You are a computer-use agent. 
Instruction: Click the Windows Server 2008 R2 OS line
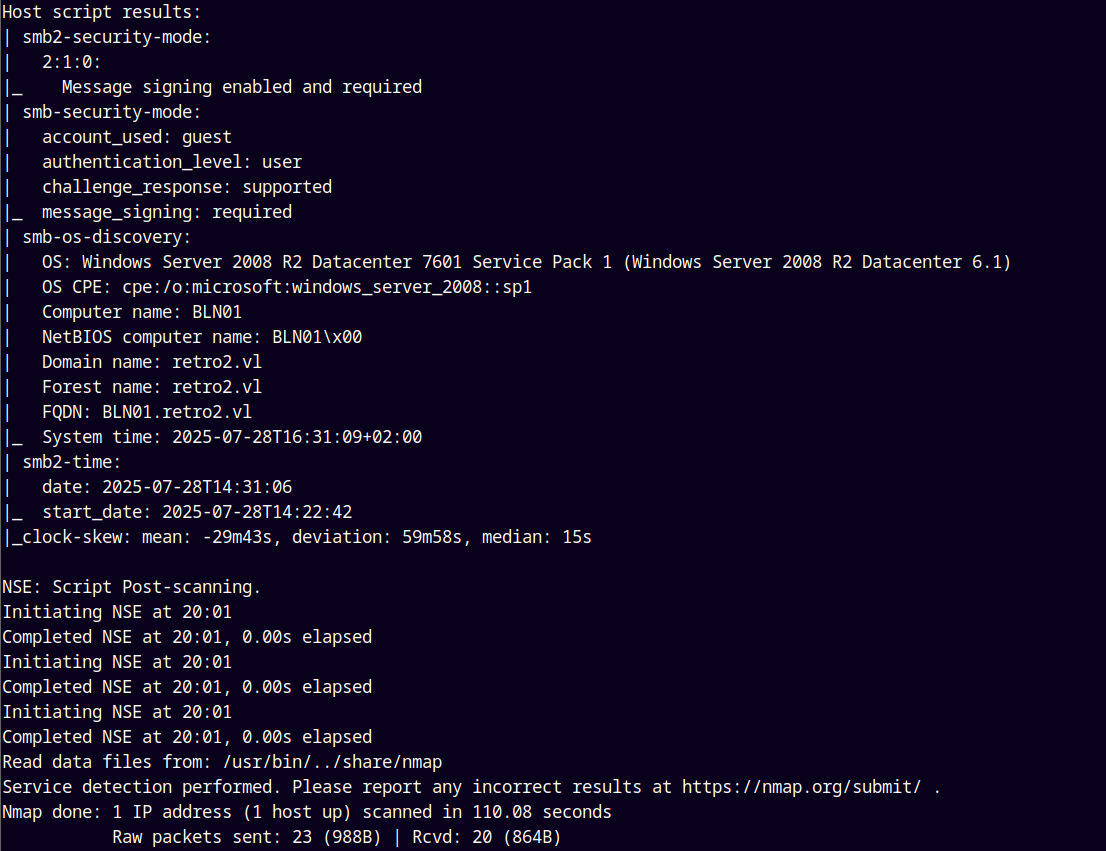click(x=526, y=262)
